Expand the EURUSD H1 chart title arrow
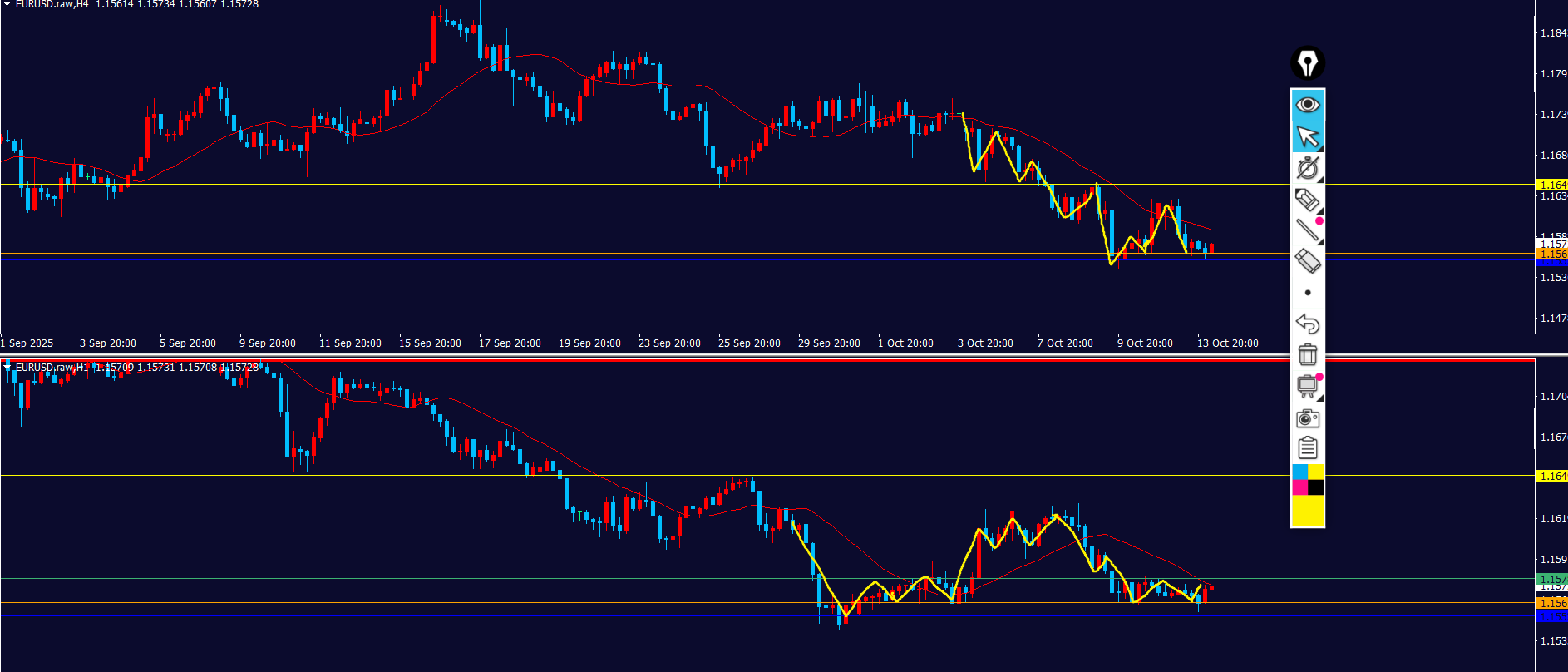 [x=7, y=368]
